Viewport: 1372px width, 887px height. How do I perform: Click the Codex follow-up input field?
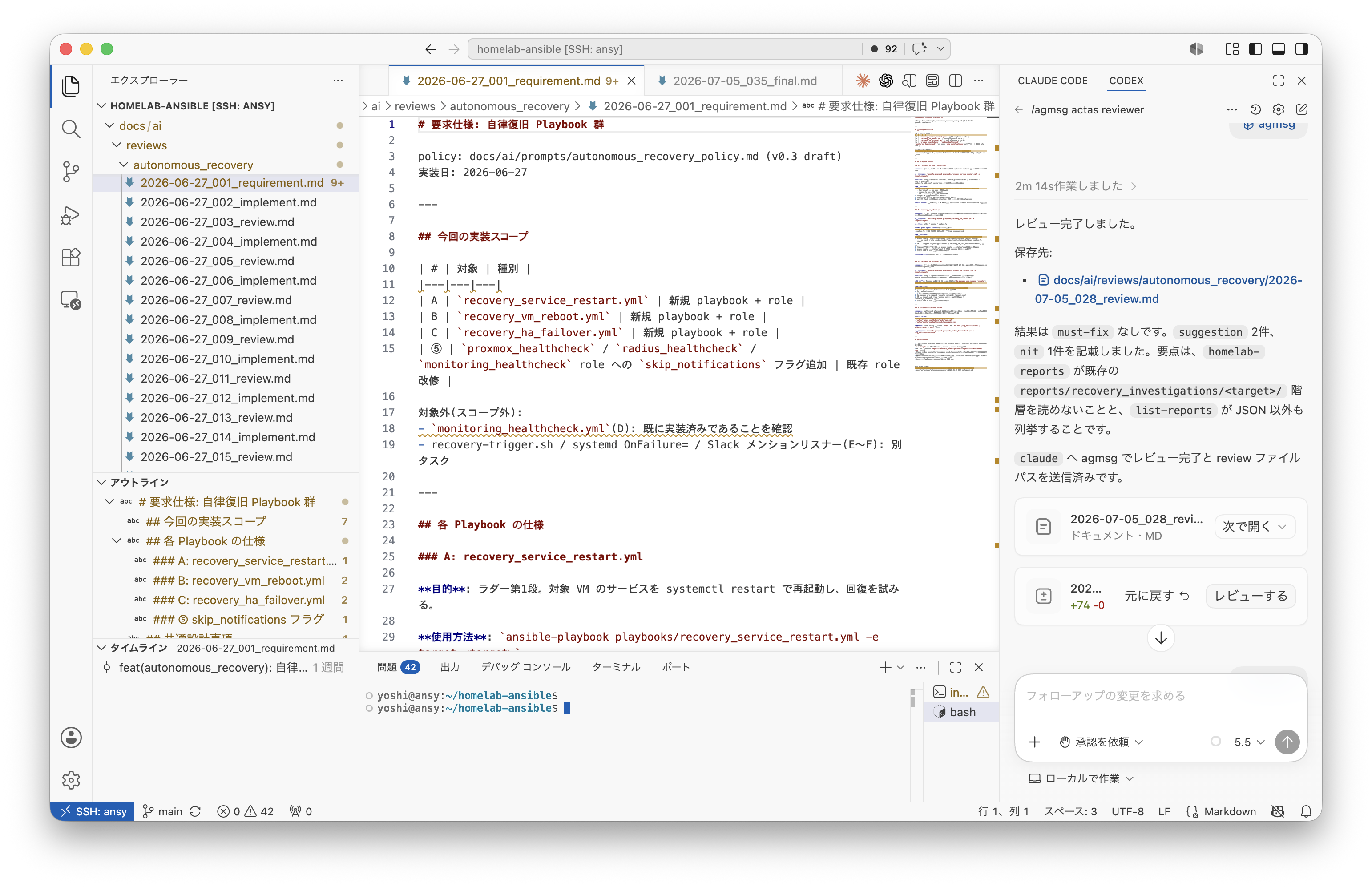coord(1160,696)
